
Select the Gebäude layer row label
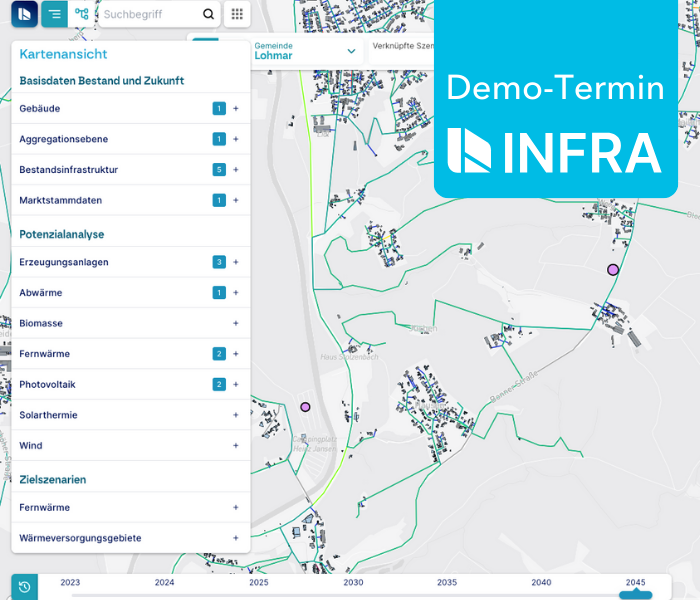tap(40, 108)
